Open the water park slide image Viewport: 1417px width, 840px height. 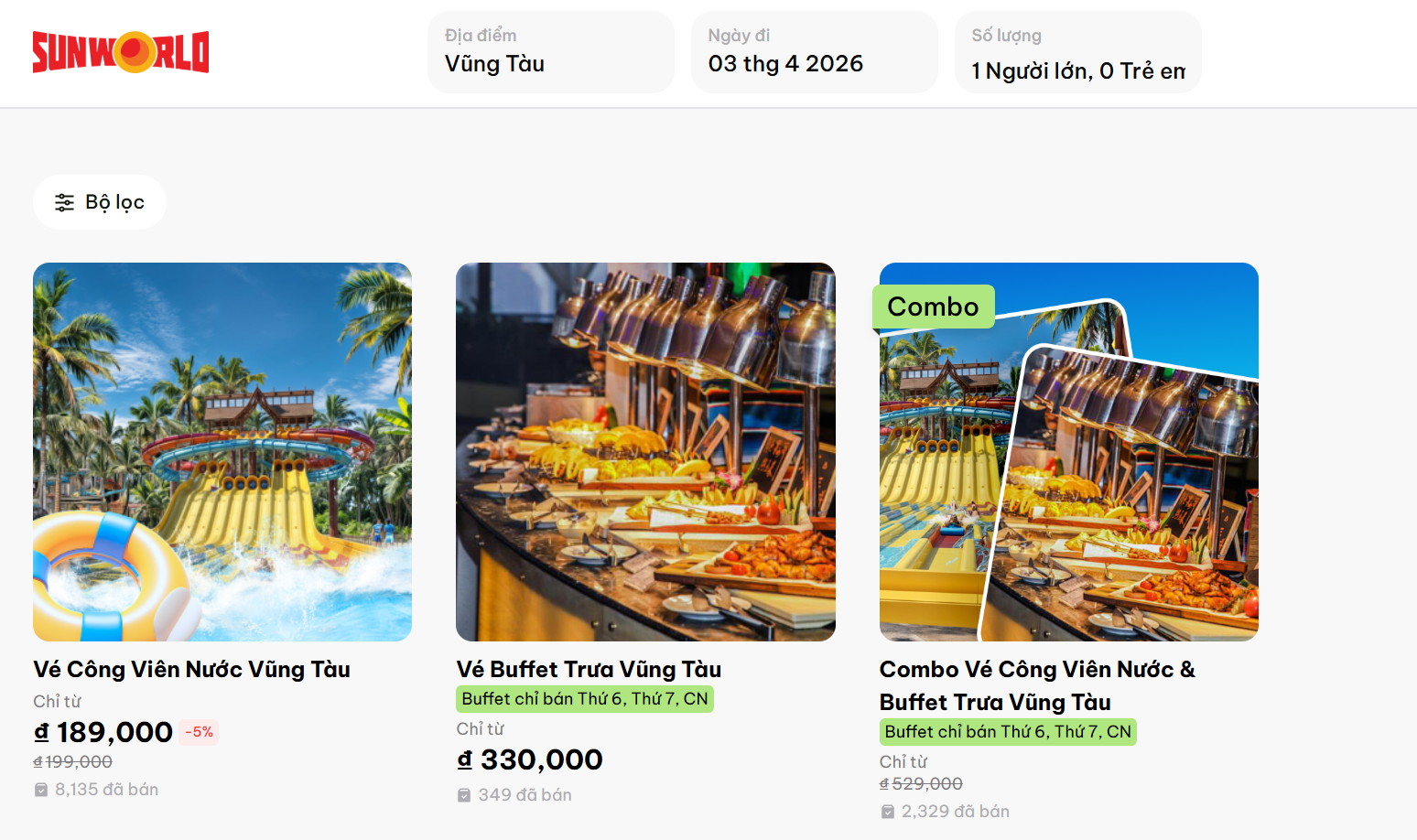click(x=222, y=452)
